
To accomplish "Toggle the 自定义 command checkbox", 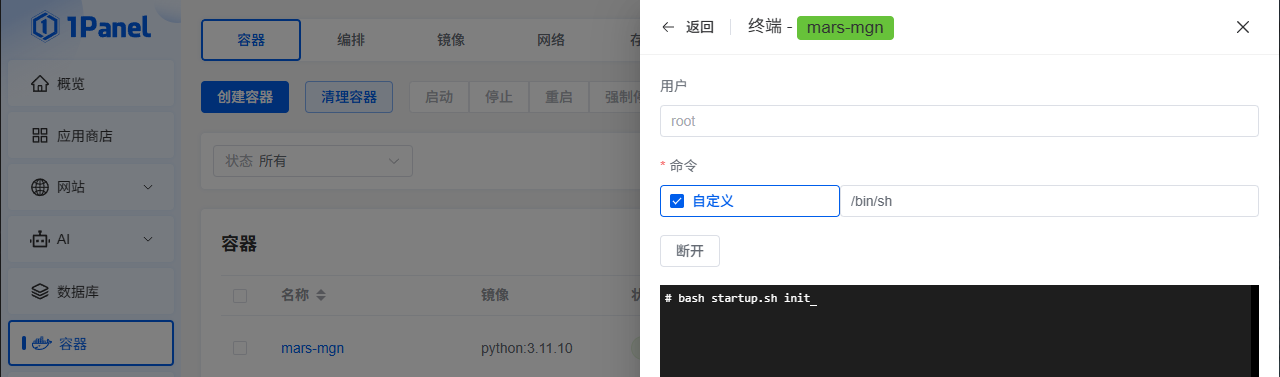I will point(677,201).
